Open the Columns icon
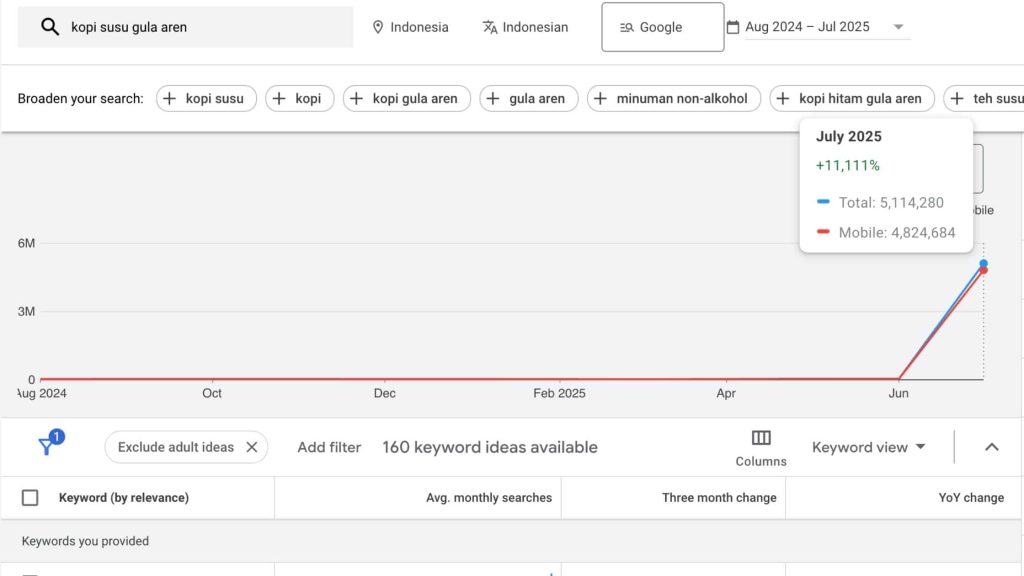 click(x=761, y=438)
